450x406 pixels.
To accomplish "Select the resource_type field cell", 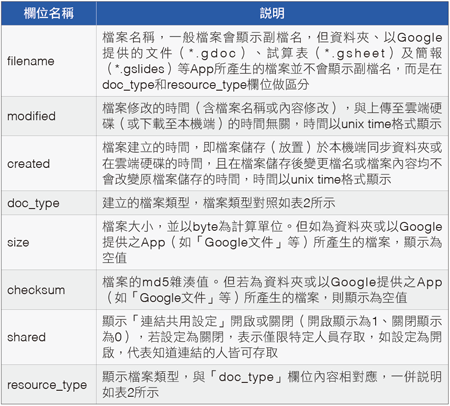I will click(x=49, y=385).
